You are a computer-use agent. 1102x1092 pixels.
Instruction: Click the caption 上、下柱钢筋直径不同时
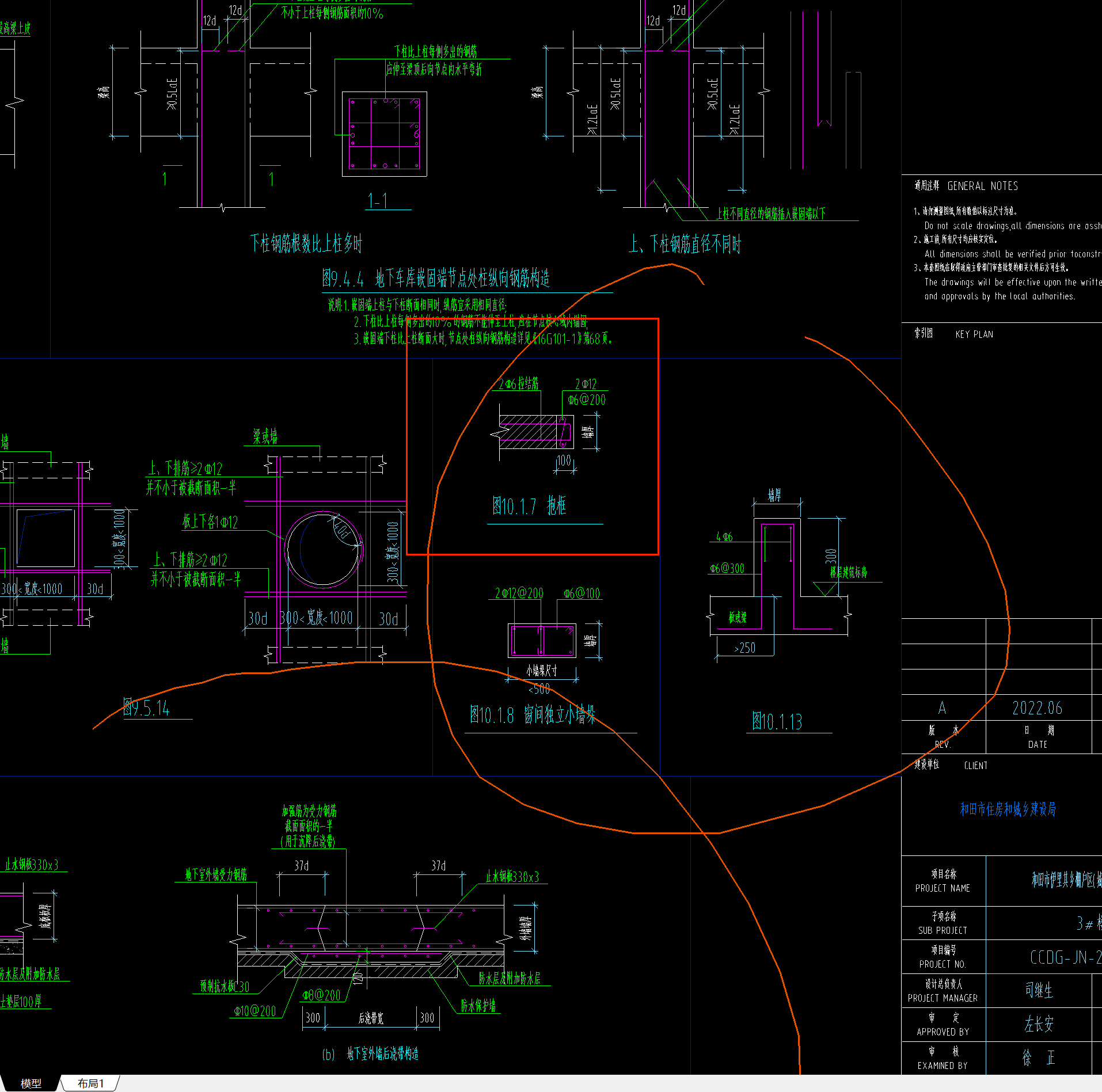[685, 244]
